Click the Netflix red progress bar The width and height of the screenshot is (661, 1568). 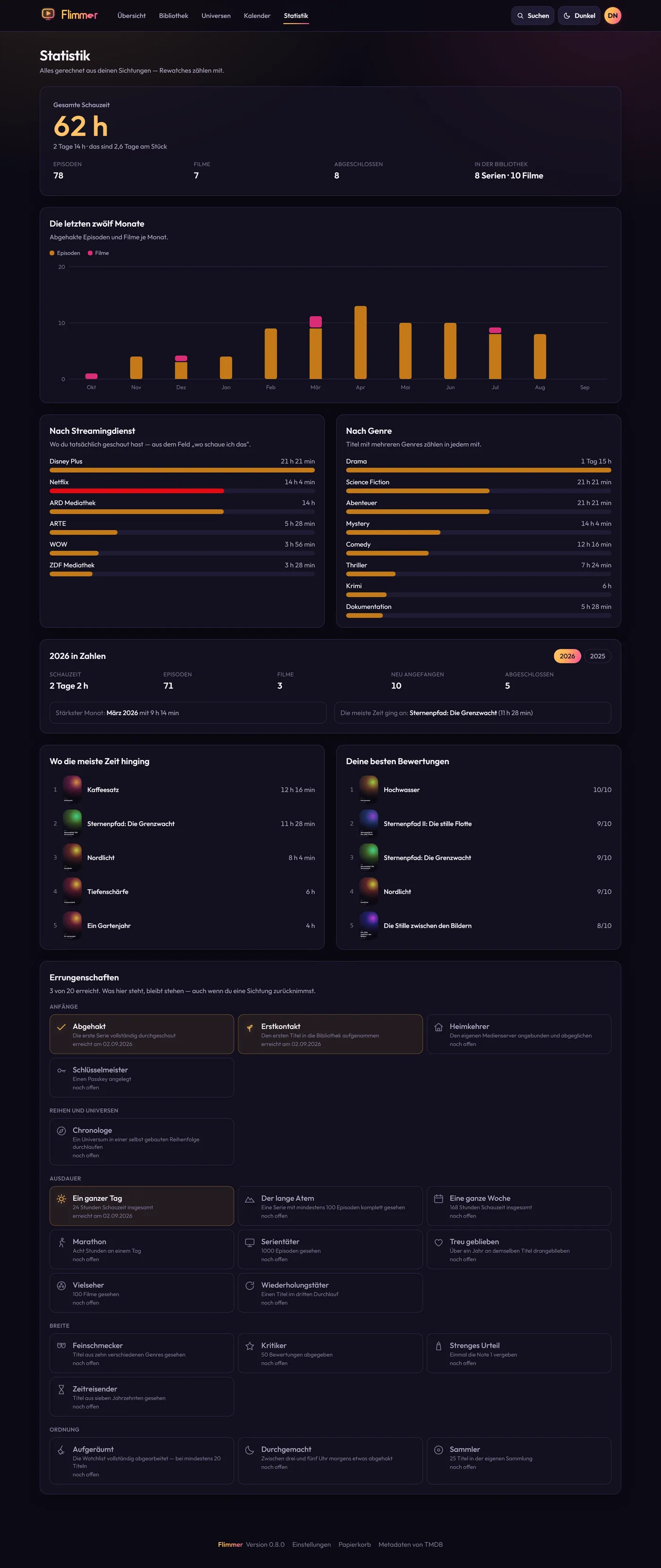(137, 490)
